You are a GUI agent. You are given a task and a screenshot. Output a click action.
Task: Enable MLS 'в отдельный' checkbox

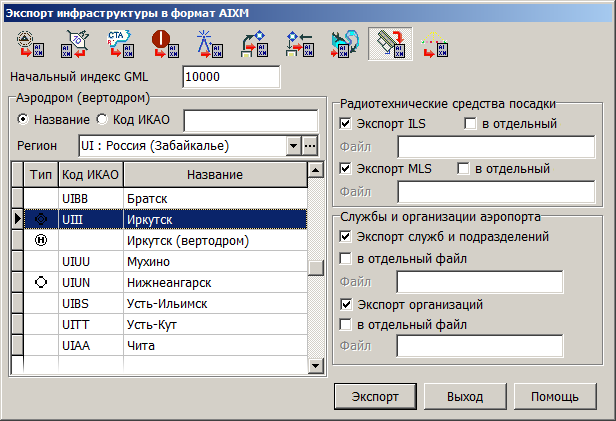point(464,168)
